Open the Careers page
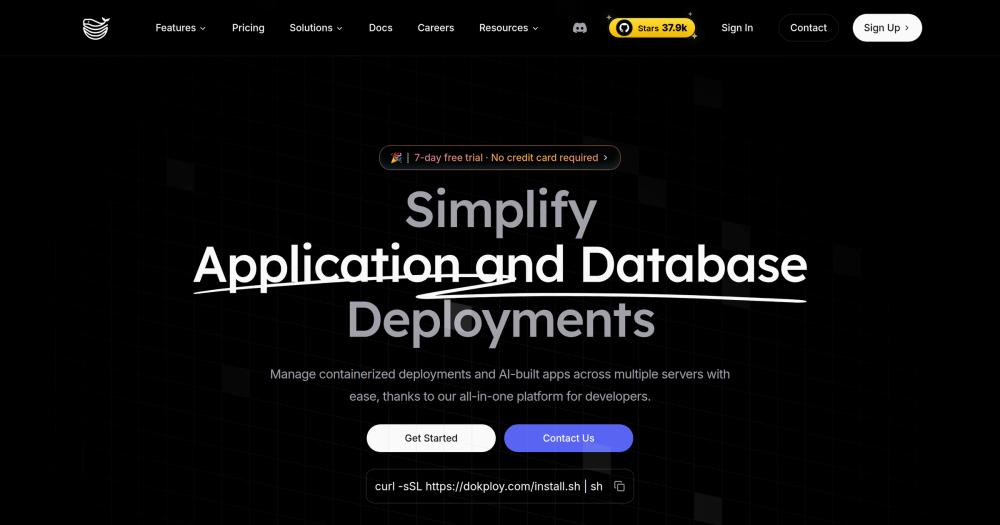 [436, 28]
